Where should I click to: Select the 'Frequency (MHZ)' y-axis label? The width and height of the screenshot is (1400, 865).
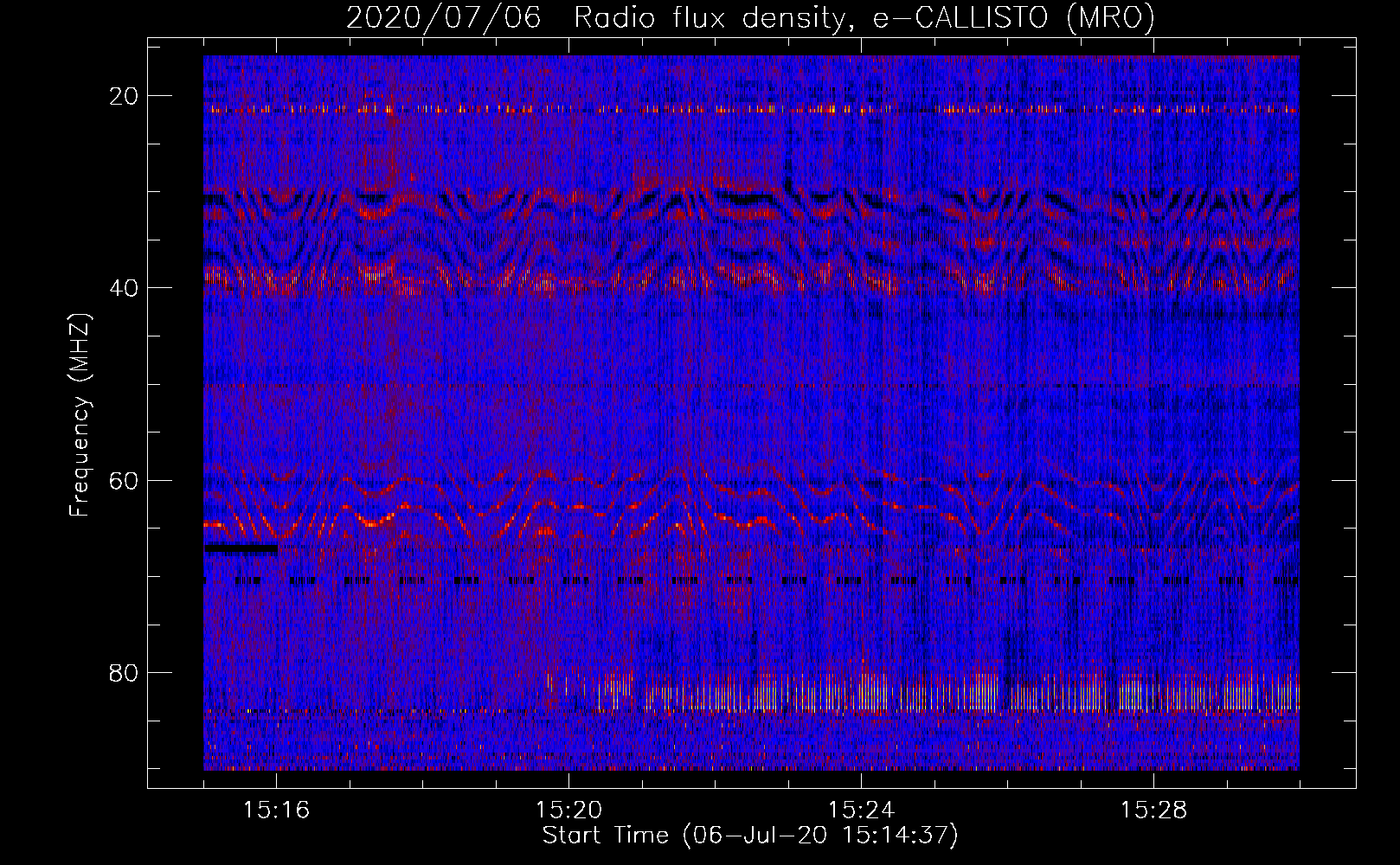(80, 415)
